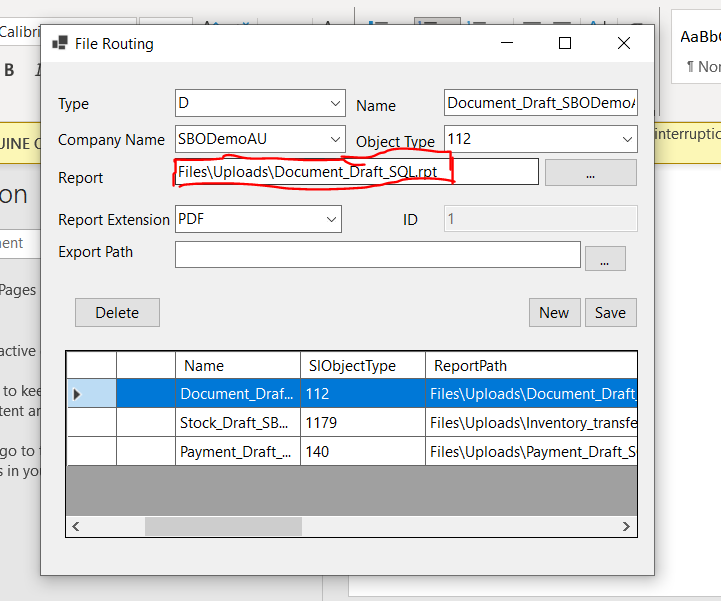Click the 140 object type cell
721x601 pixels.
[363, 452]
